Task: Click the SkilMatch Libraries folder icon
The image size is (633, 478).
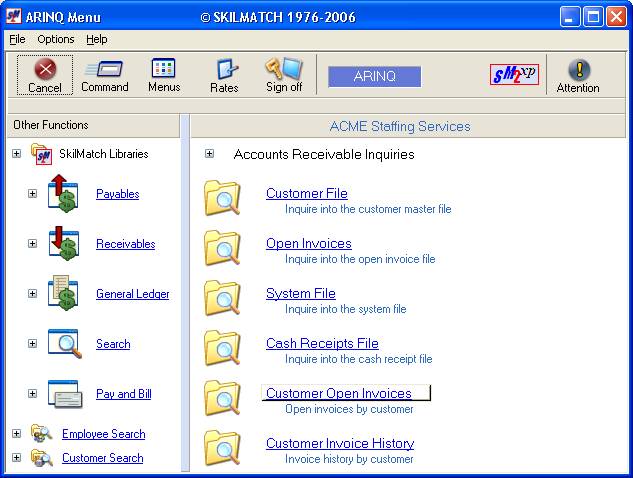Action: click(x=41, y=154)
